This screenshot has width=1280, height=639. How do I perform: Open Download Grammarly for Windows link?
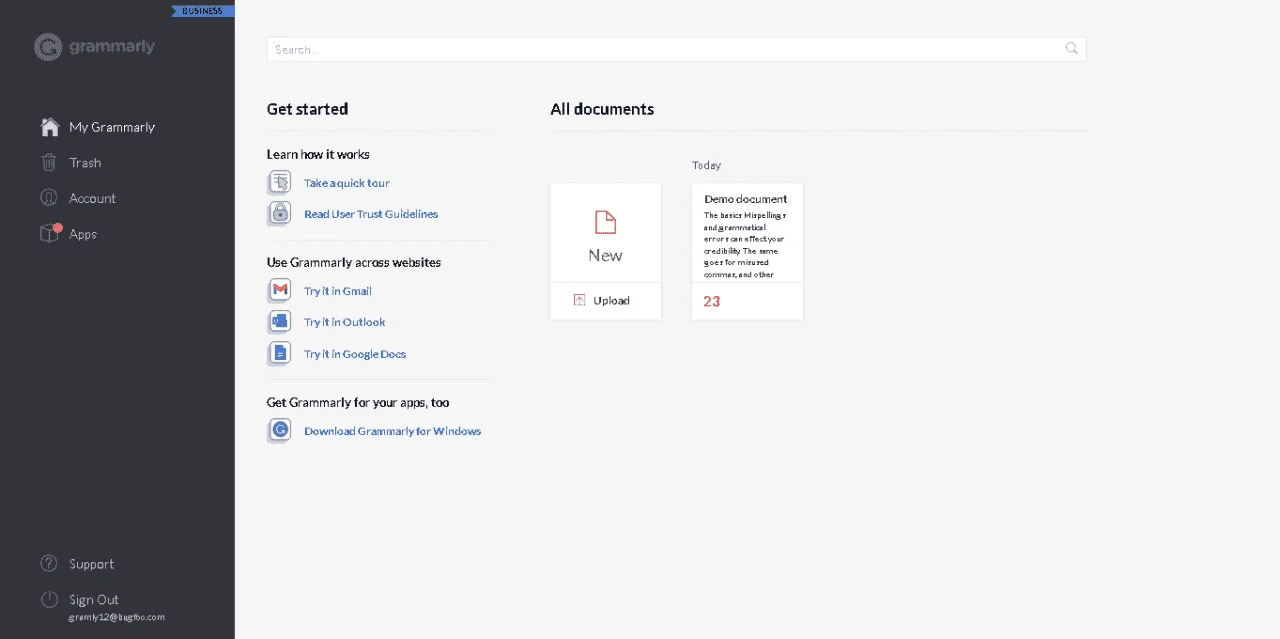(393, 431)
